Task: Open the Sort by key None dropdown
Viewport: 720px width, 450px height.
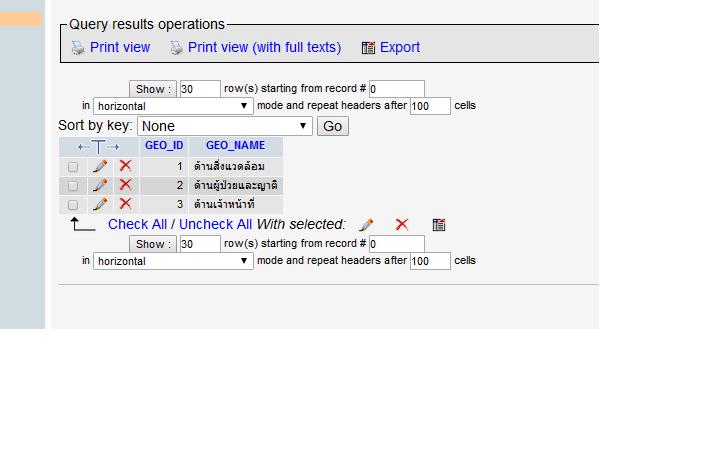Action: coord(225,126)
